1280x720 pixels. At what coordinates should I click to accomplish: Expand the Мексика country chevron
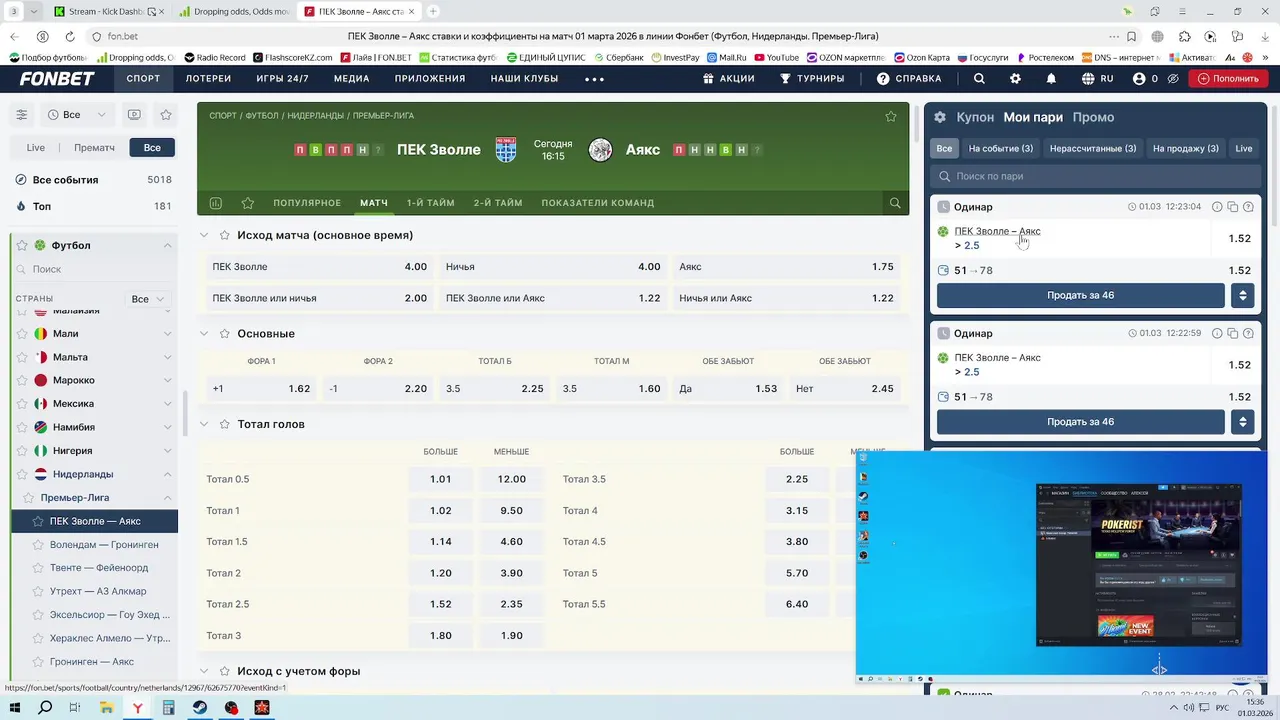click(x=168, y=404)
